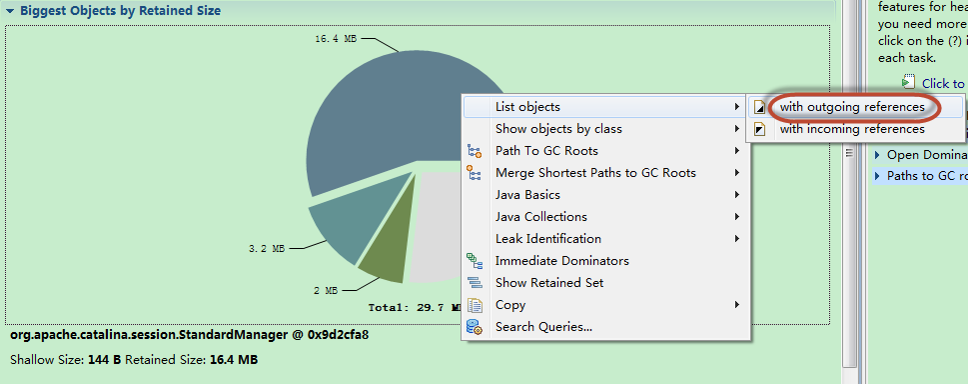
Task: Click the Path To GC Roots icon
Action: pos(474,151)
